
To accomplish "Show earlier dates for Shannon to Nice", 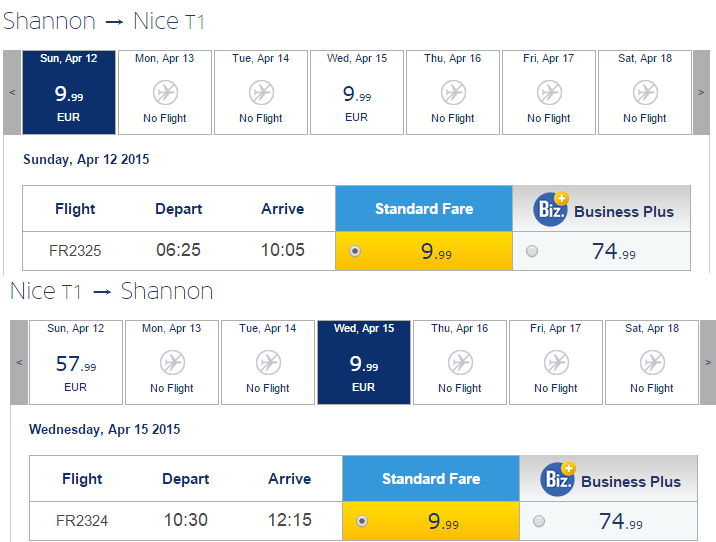I will pos(12,93).
